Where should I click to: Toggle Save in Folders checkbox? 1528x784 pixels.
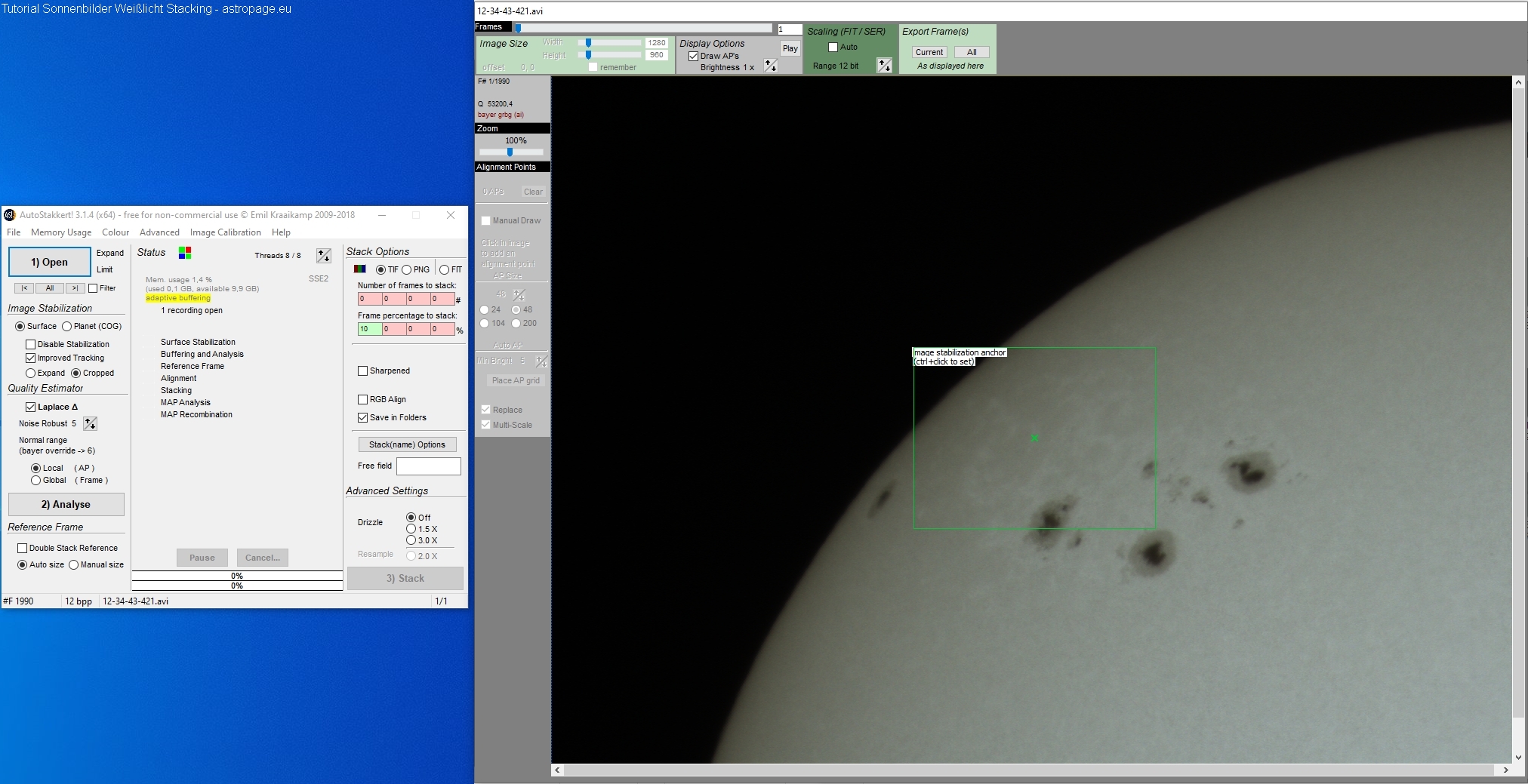pyautogui.click(x=363, y=417)
